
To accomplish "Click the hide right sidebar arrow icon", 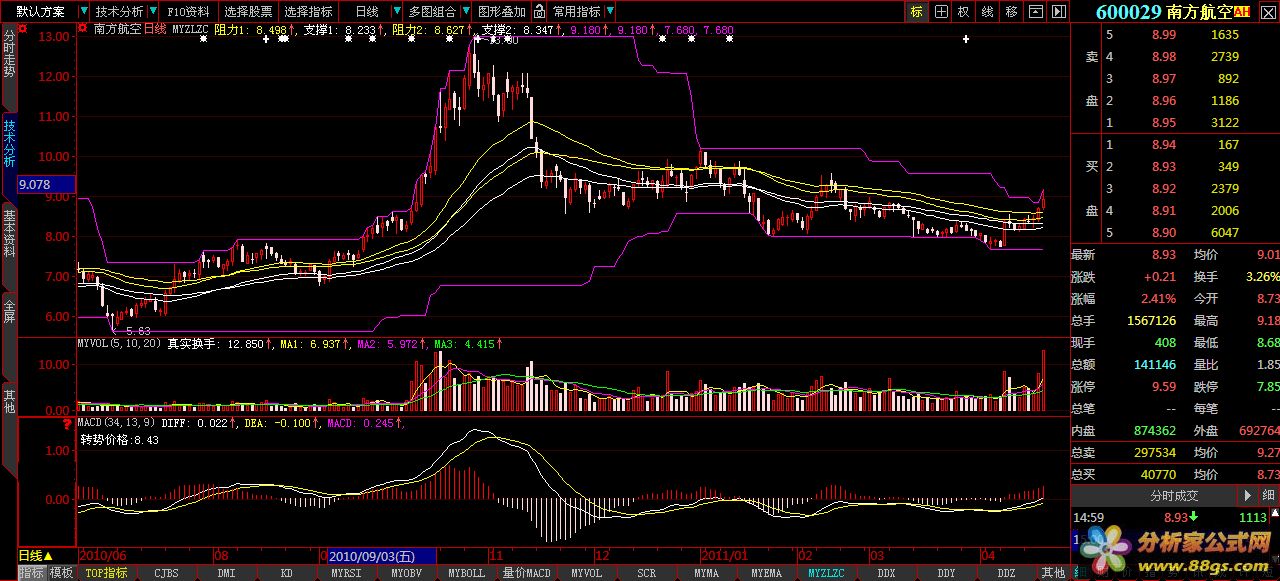I will (x=1058, y=12).
